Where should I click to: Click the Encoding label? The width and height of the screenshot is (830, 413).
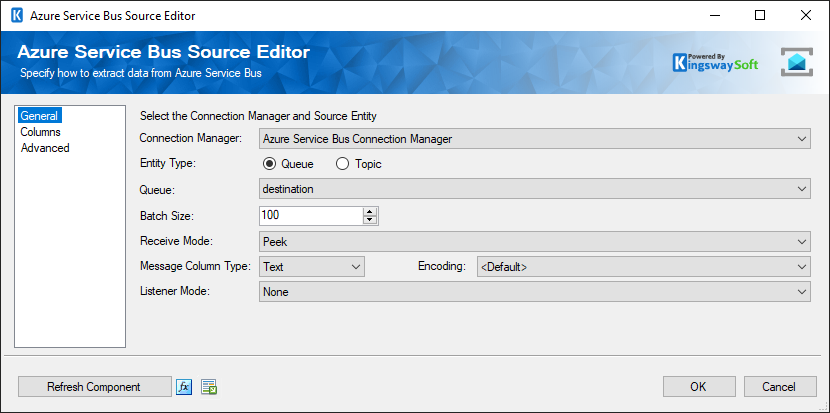point(441,266)
